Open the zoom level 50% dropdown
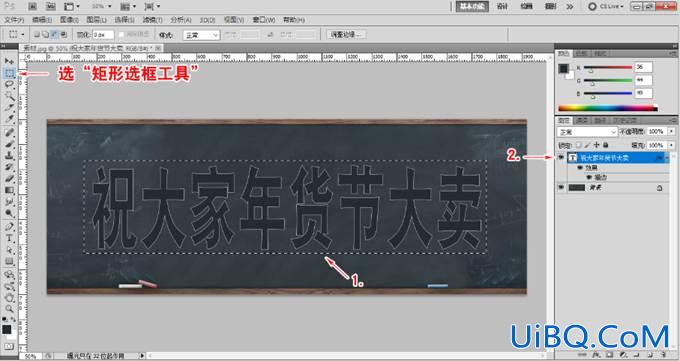The height and width of the screenshot is (361, 680). [x=101, y=7]
